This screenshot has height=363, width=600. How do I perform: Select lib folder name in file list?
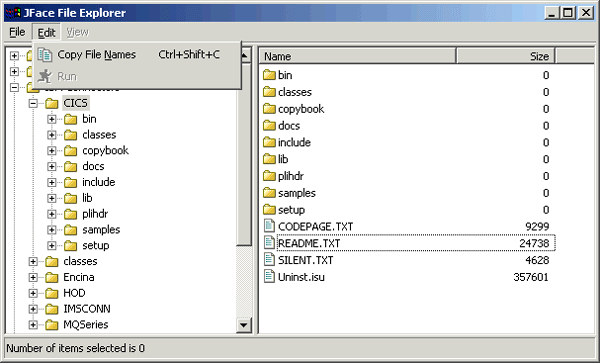pyautogui.click(x=283, y=159)
